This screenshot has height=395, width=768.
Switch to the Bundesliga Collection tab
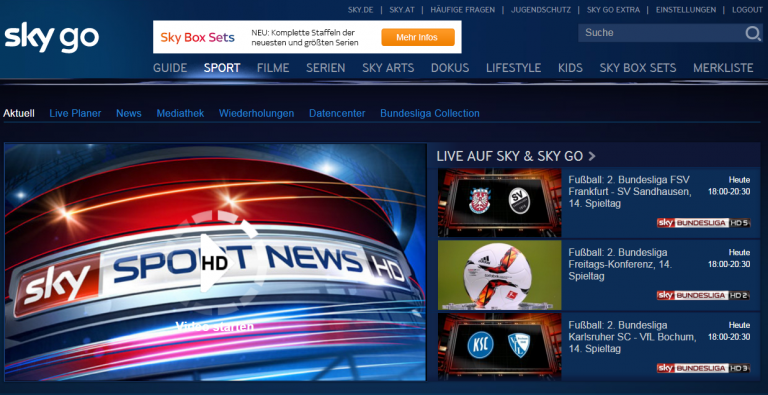tap(430, 114)
